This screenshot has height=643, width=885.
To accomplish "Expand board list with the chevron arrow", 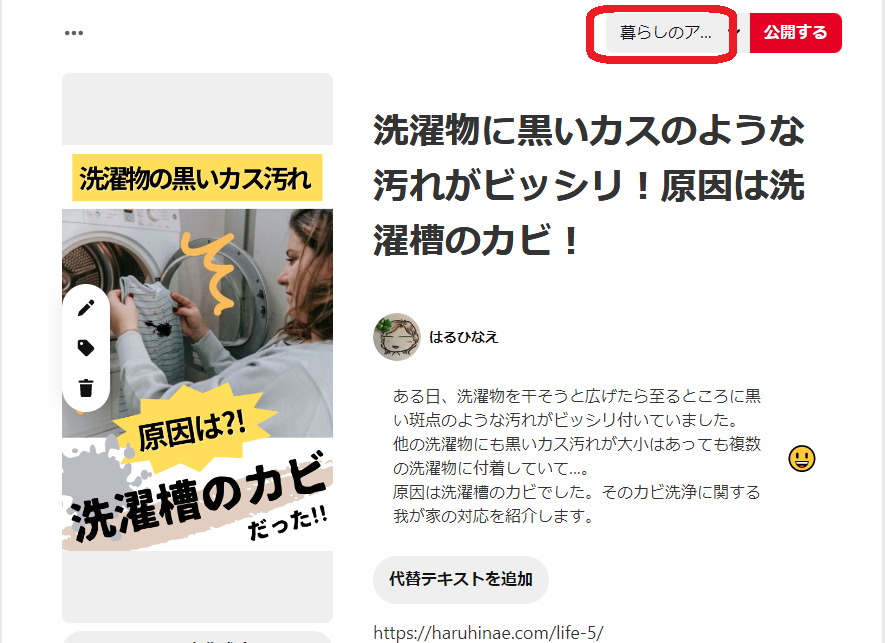I will point(737,32).
